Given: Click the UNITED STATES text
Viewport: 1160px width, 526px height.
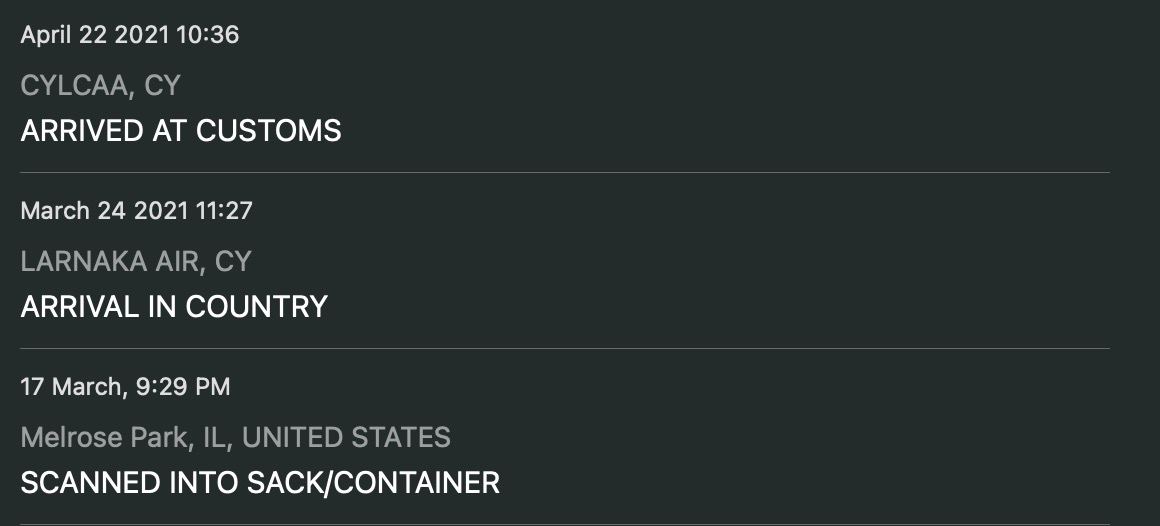Looking at the screenshot, I should pos(346,437).
